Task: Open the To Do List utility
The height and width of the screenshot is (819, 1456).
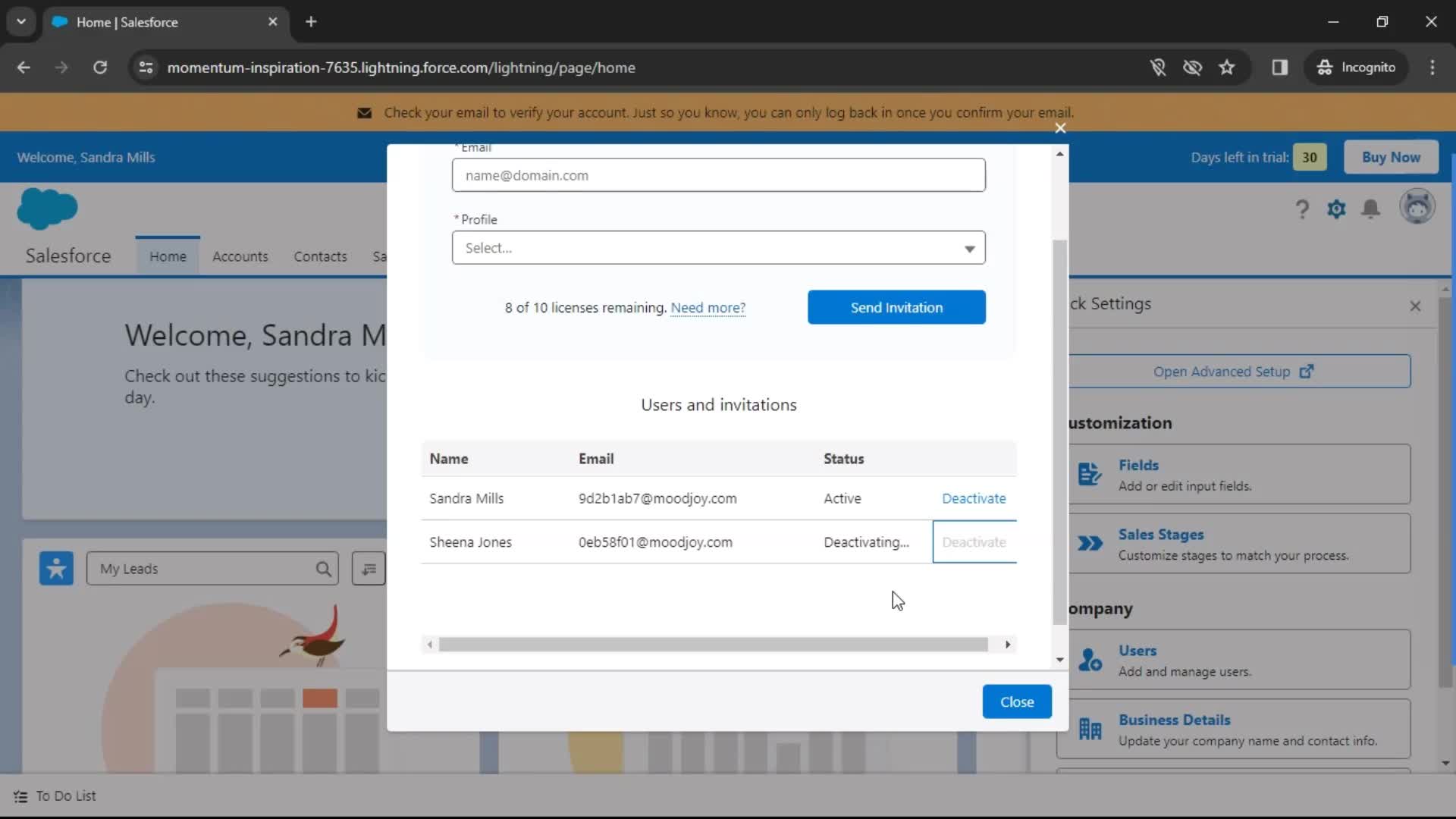Action: point(55,796)
